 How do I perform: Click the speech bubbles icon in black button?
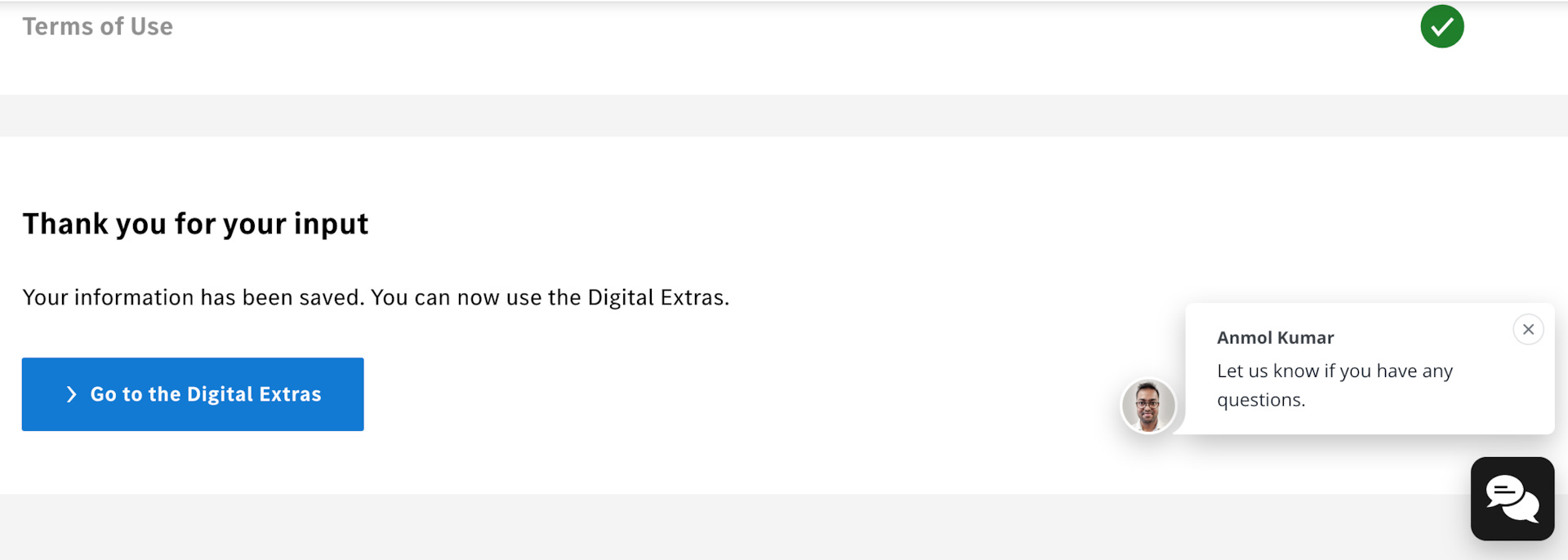[x=1512, y=499]
